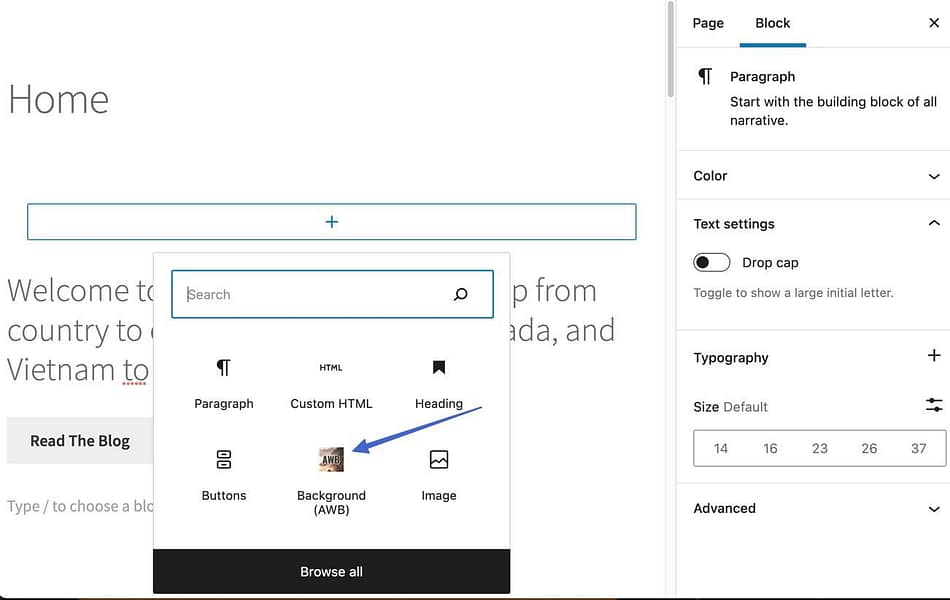Choose font size 37

pyautogui.click(x=918, y=448)
